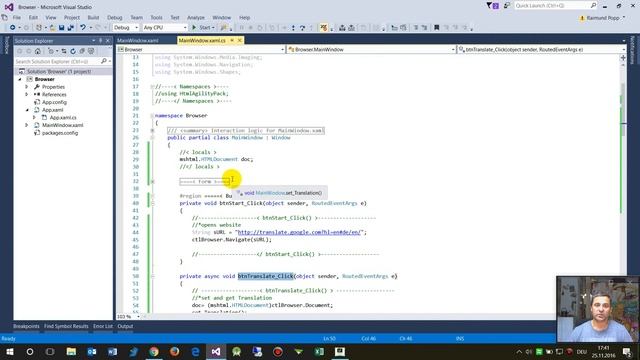This screenshot has height=360, width=640.
Task: Select App.xaml.cs in Solution Explorer
Action: (x=63, y=118)
